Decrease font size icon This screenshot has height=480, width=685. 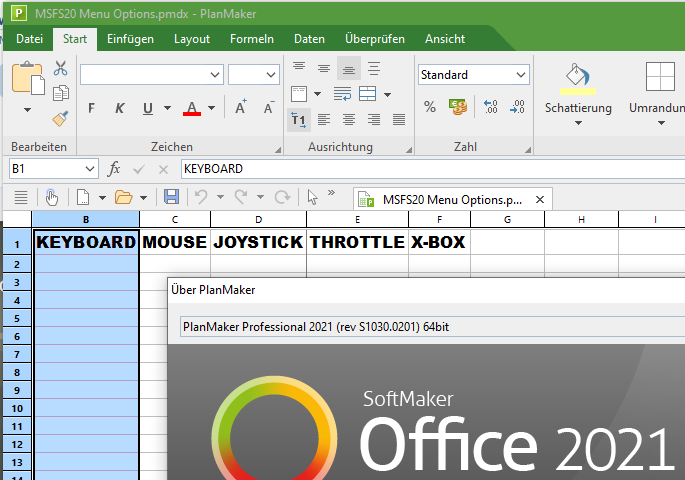(x=269, y=107)
